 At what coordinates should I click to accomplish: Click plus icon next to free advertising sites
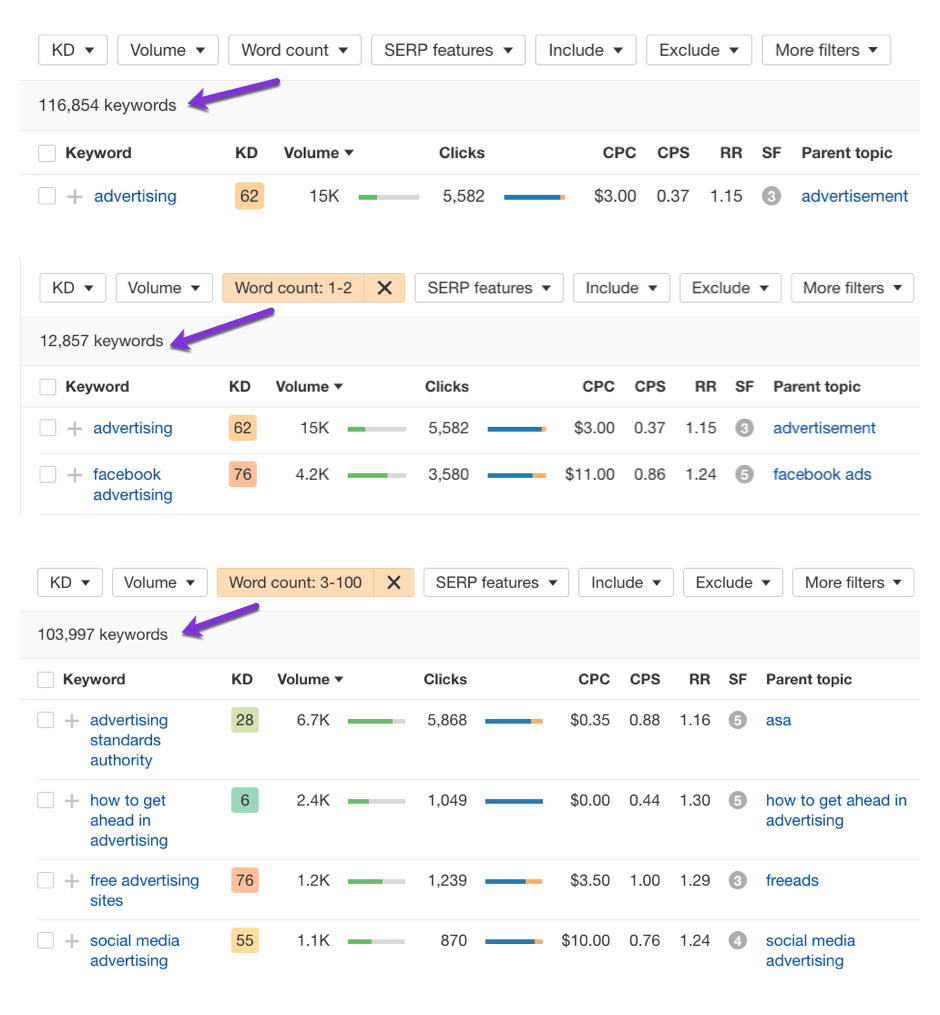[72, 881]
